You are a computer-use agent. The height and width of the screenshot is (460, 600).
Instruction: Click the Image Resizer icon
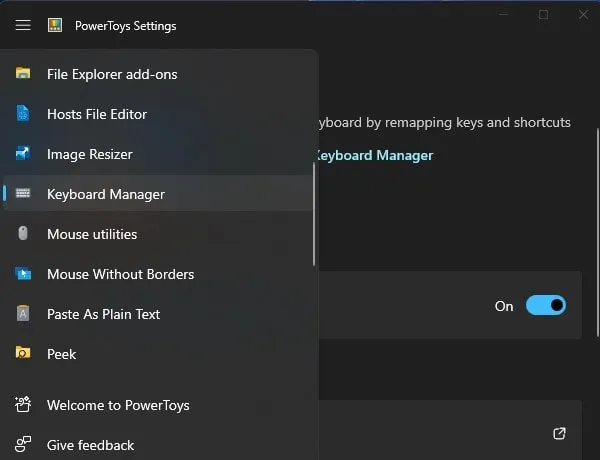click(x=23, y=153)
